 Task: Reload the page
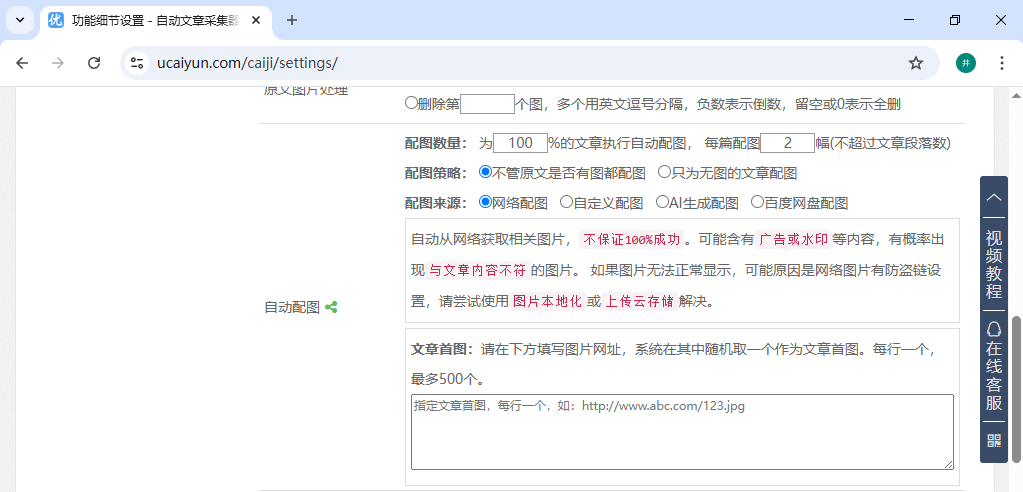[94, 63]
